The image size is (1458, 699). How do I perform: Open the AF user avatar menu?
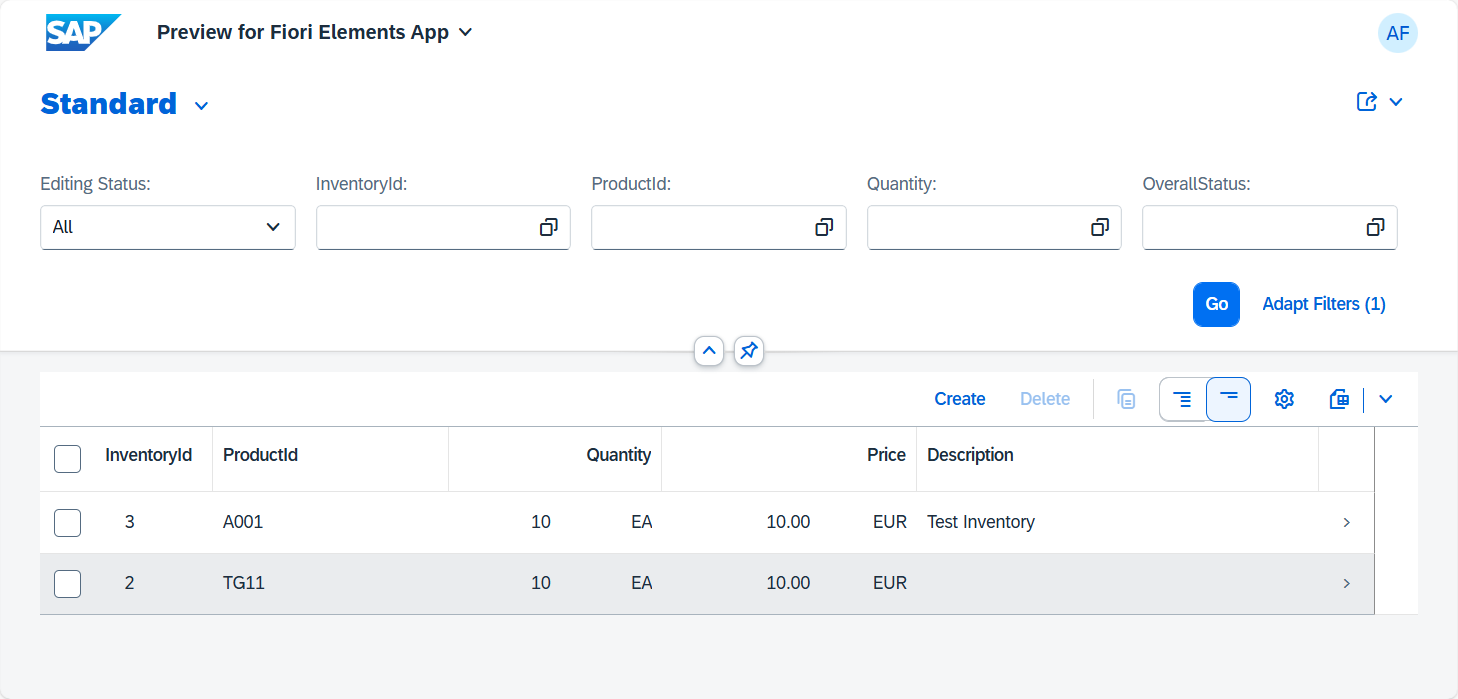[1397, 33]
